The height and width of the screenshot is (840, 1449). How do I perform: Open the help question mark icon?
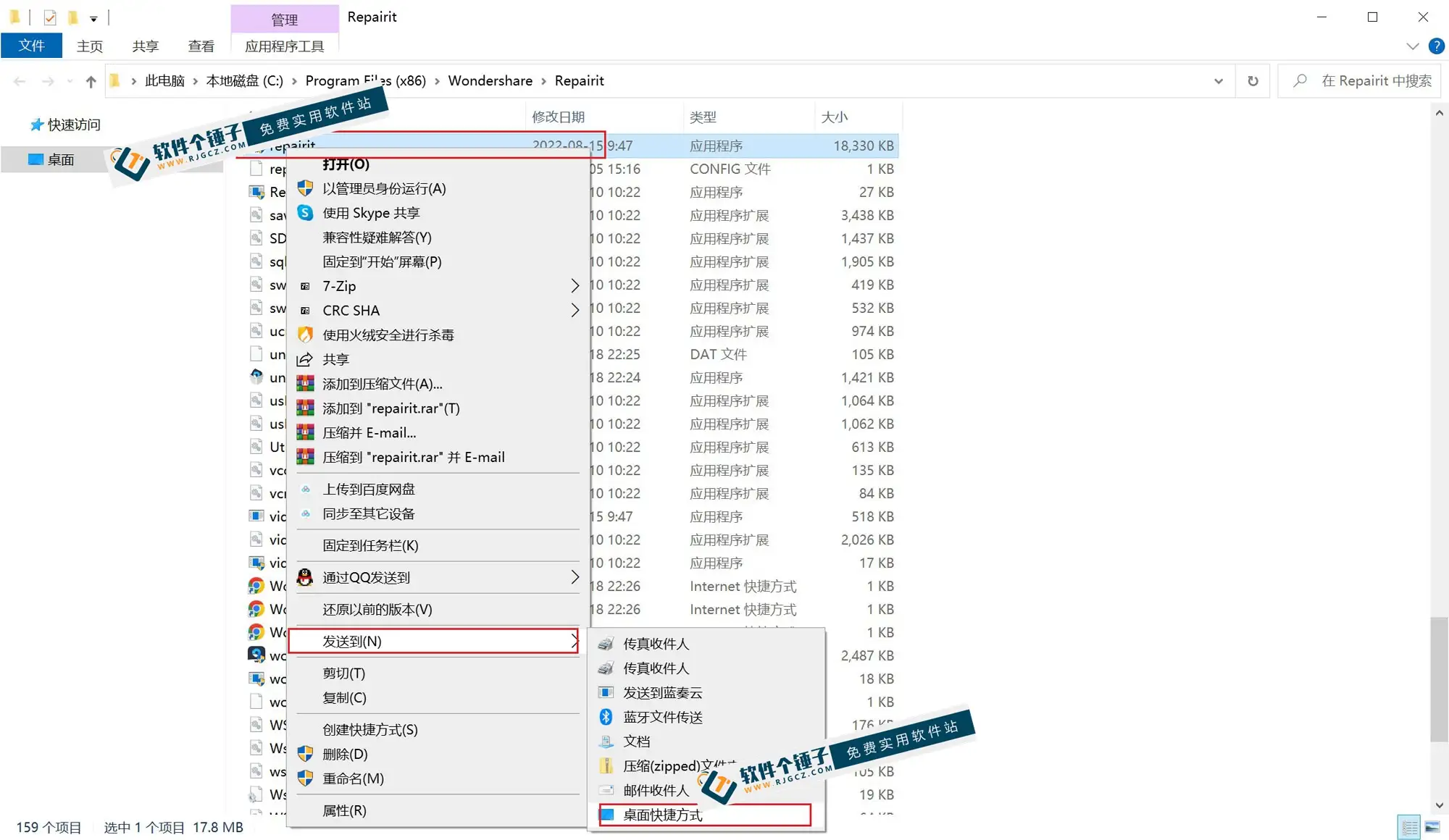point(1436,46)
